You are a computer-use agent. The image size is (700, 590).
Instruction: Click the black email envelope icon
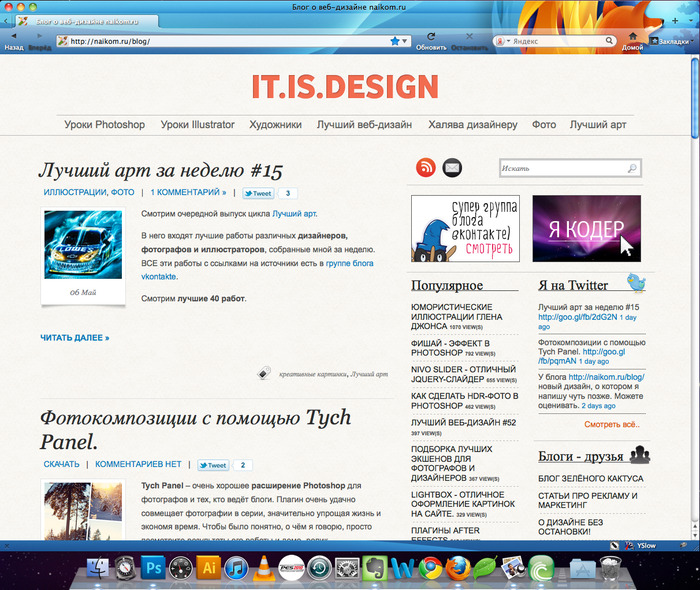point(452,168)
